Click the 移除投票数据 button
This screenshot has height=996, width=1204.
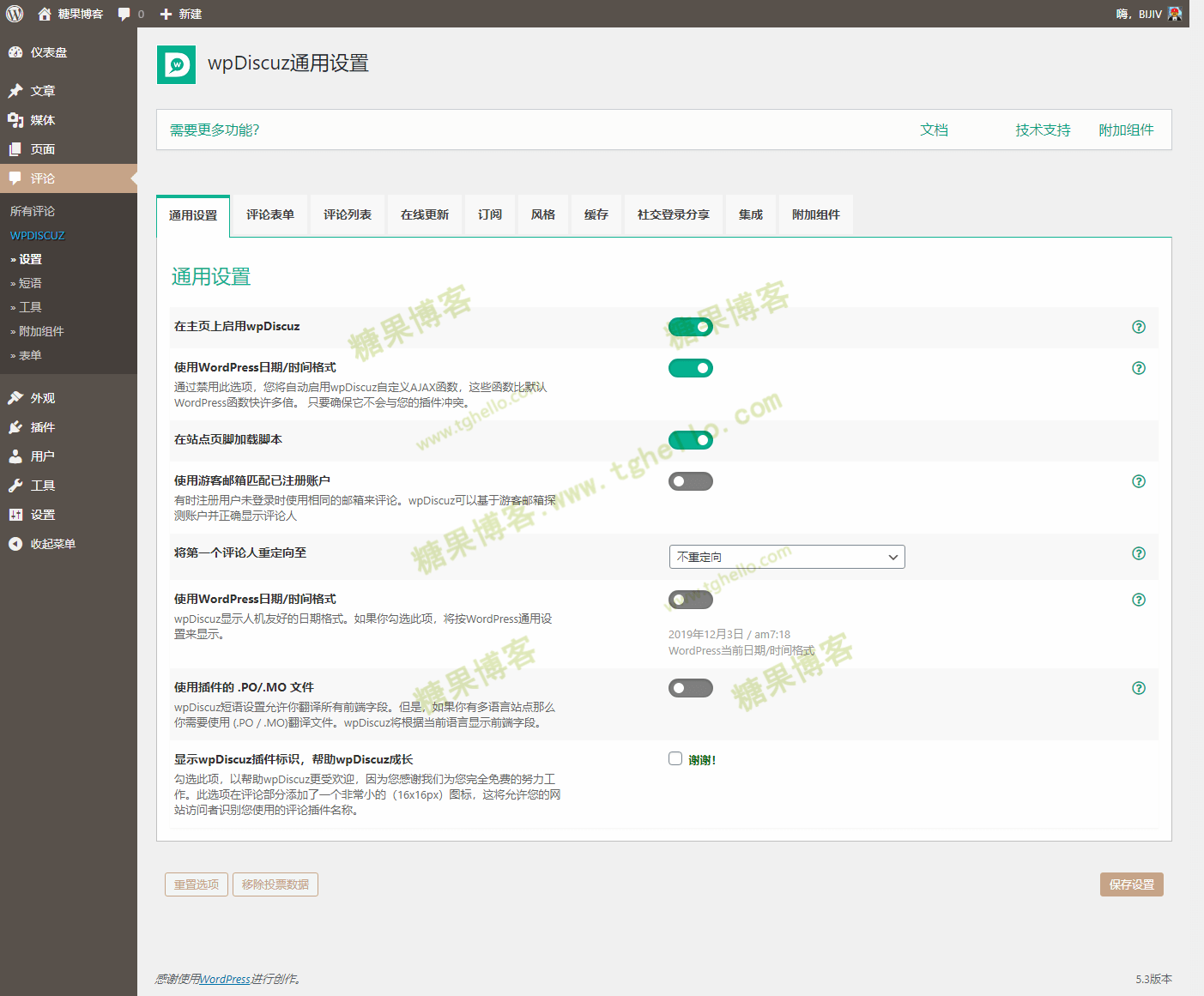click(275, 884)
